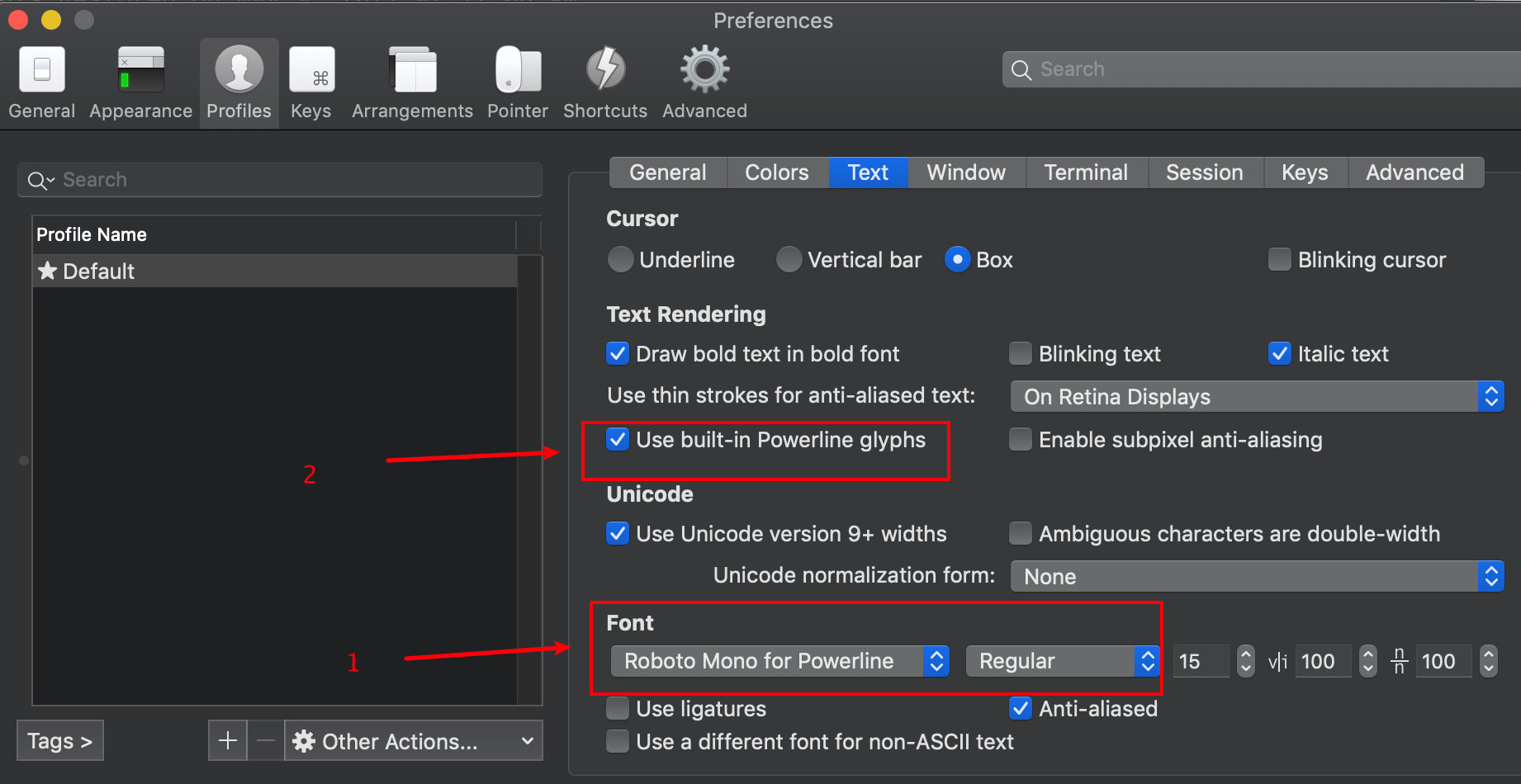The width and height of the screenshot is (1521, 784).
Task: Select the Box cursor radio button
Action: [957, 260]
